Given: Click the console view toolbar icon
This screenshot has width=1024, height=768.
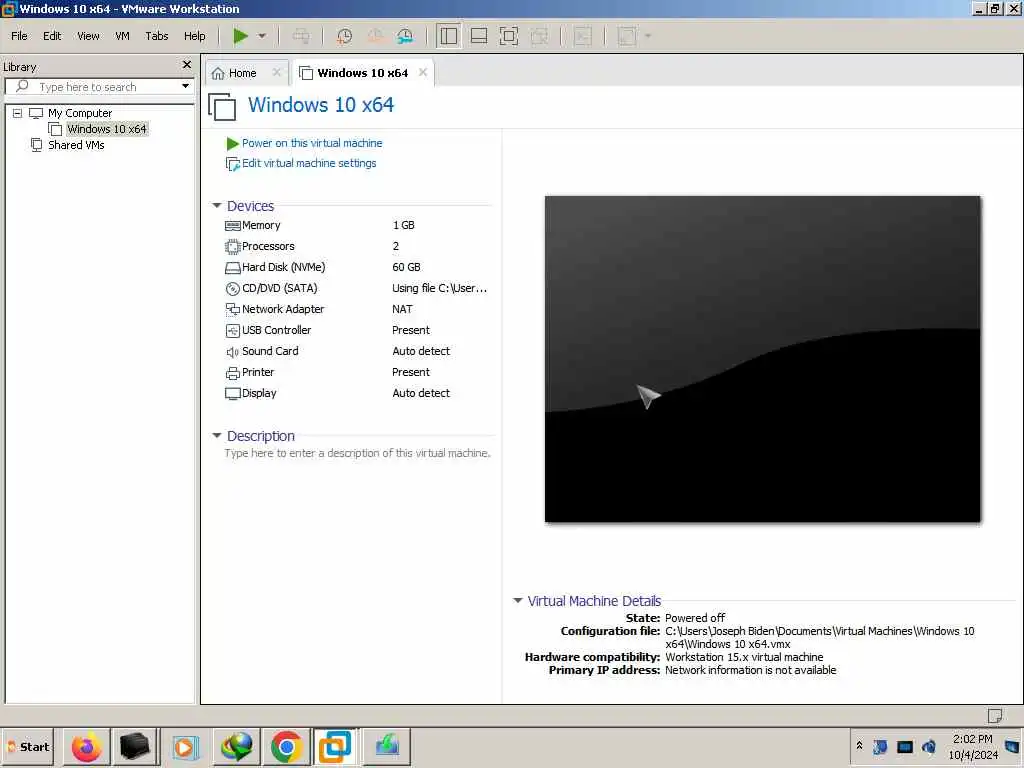Looking at the screenshot, I should (583, 36).
